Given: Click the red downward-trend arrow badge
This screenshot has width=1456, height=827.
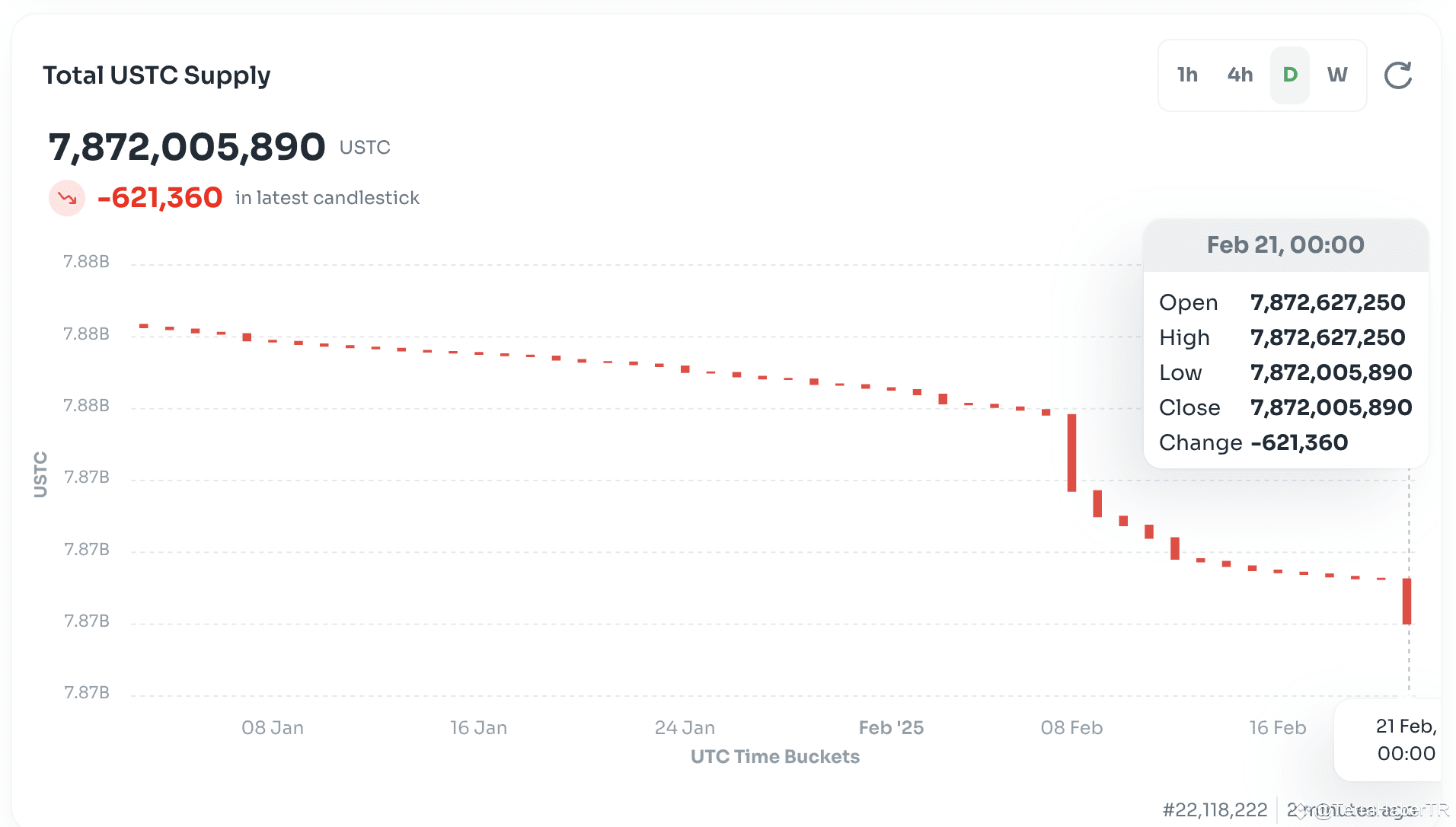Looking at the screenshot, I should pos(67,197).
